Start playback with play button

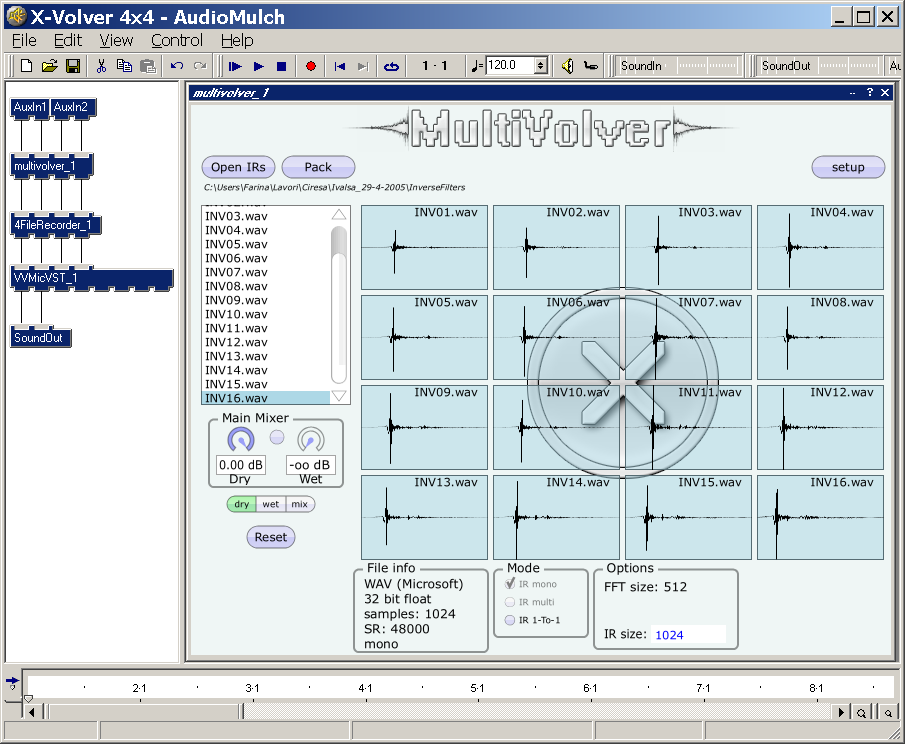coord(259,66)
